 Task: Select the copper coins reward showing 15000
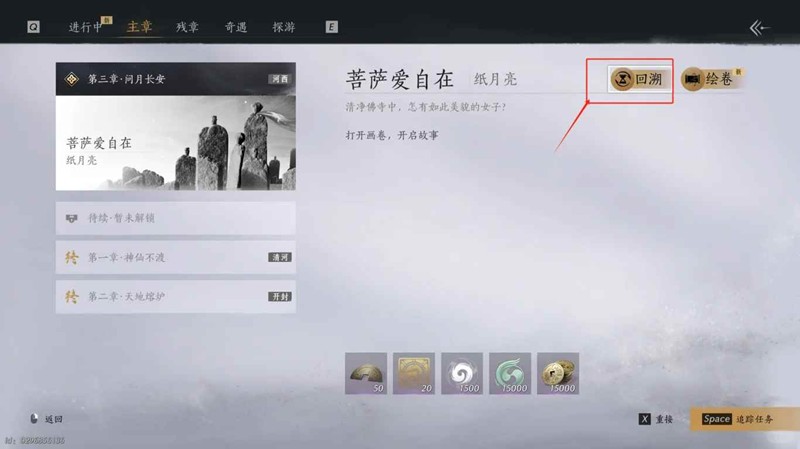(558, 373)
